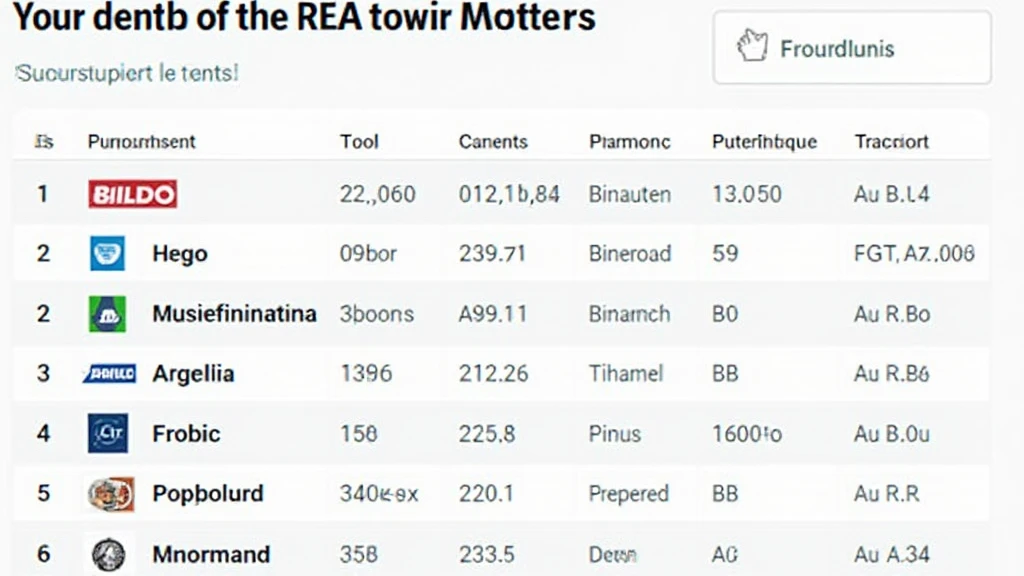Click the Tracriort column header

pos(892,142)
